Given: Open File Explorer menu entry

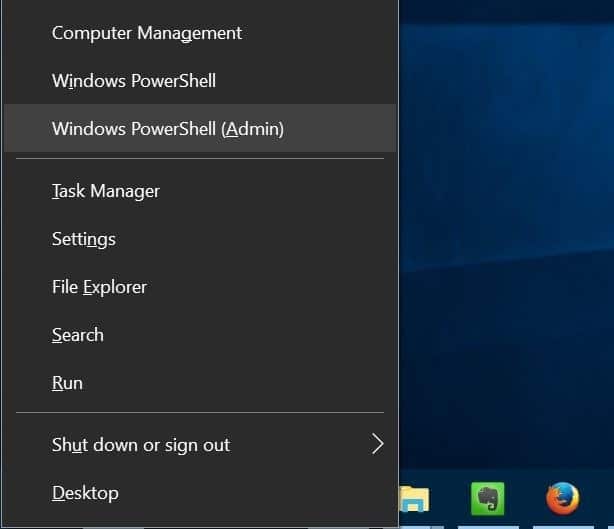Looking at the screenshot, I should click(200, 287).
